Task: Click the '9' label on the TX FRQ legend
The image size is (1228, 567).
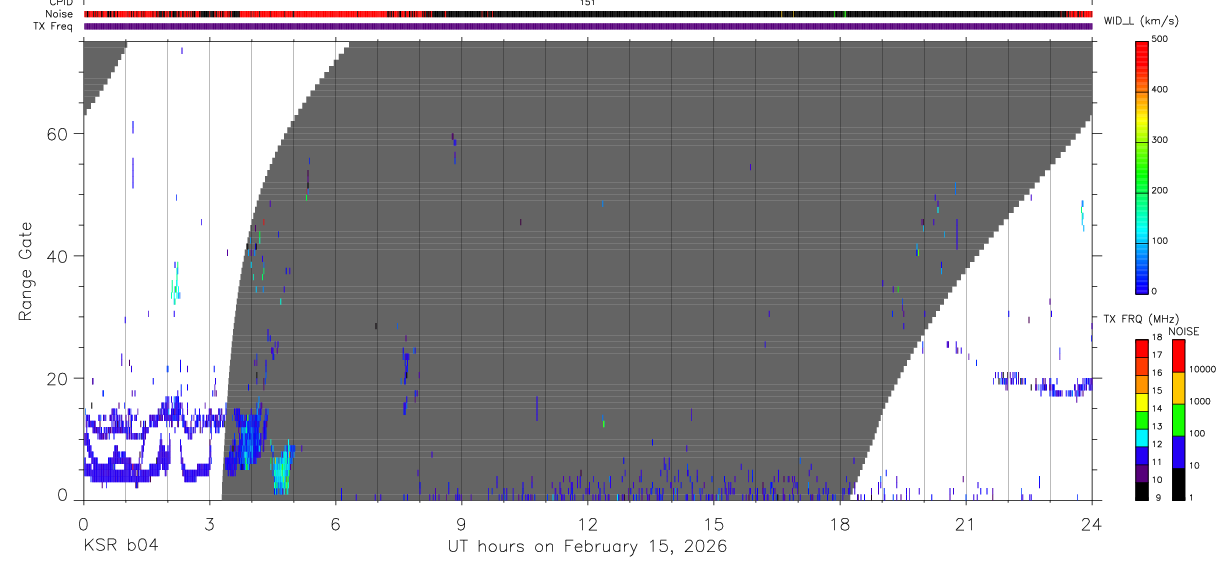Action: [1158, 497]
